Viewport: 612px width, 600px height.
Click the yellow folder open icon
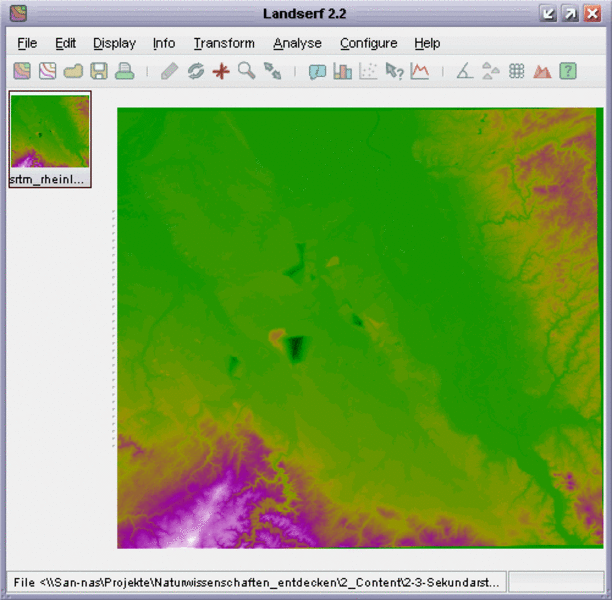tap(73, 71)
